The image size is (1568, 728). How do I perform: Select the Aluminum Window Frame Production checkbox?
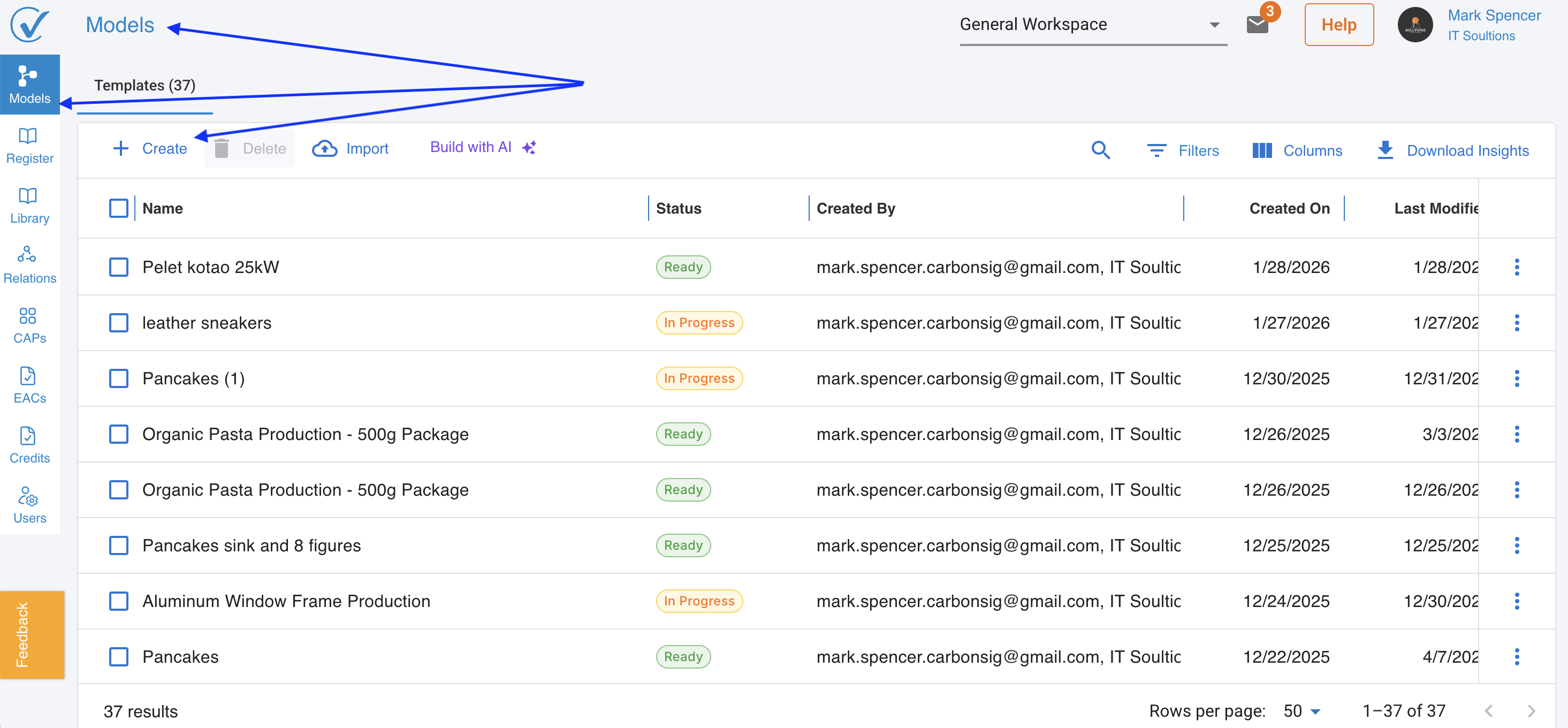[119, 601]
